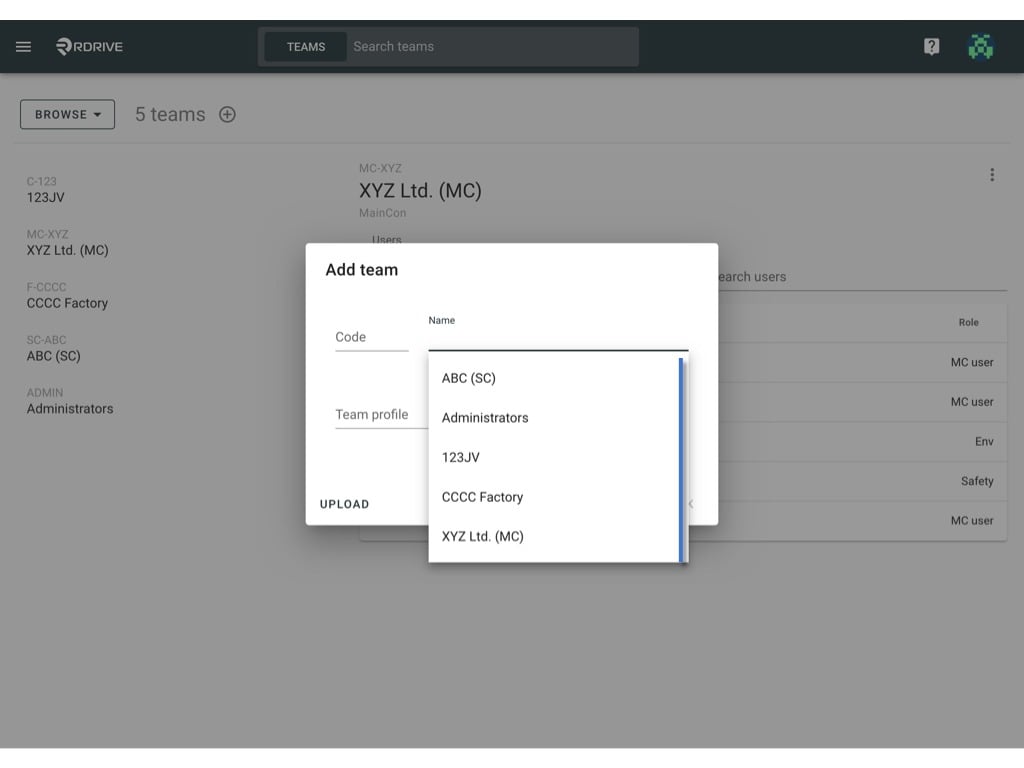Focus the Search teams field

[x=492, y=46]
